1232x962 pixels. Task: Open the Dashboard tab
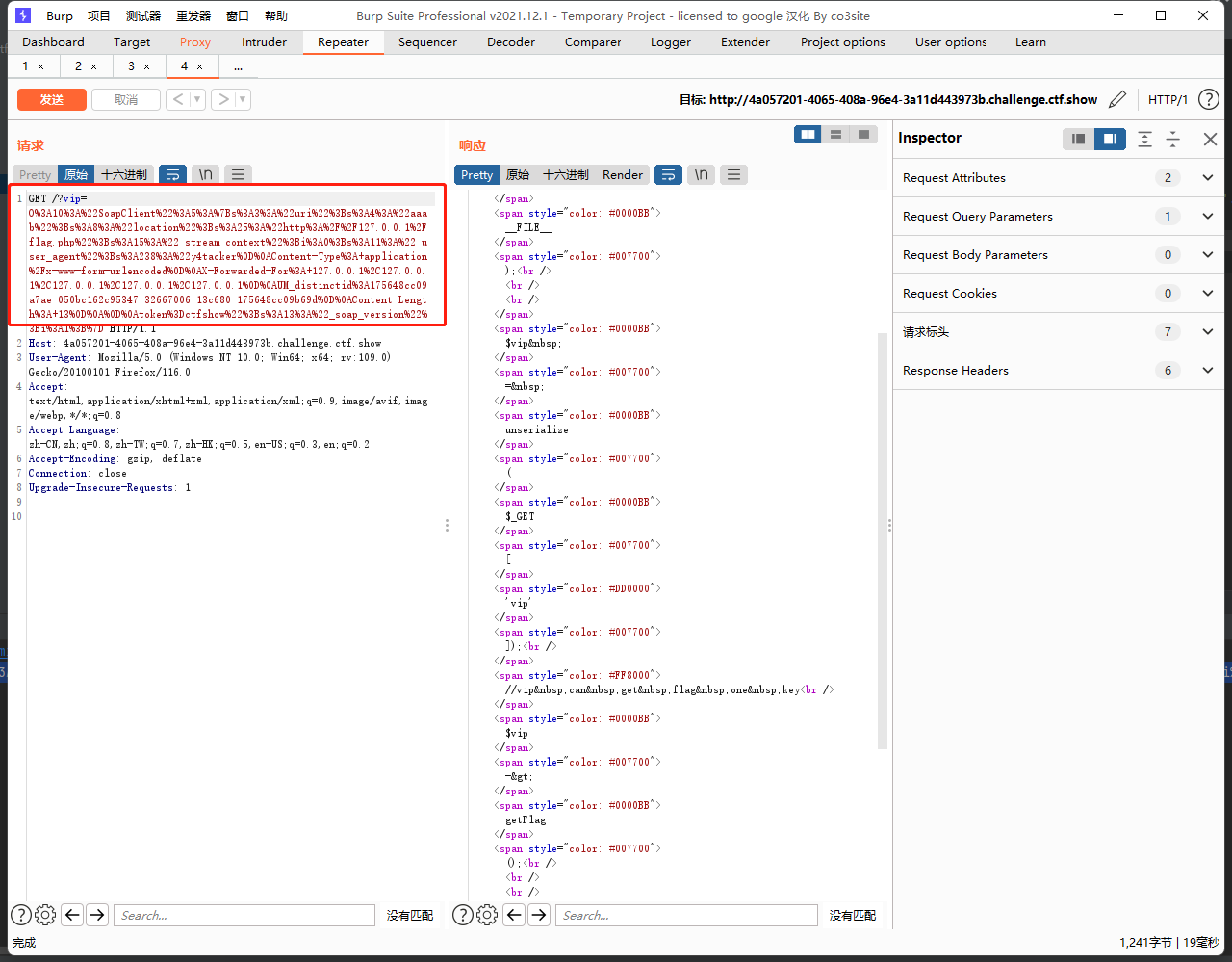(x=53, y=42)
